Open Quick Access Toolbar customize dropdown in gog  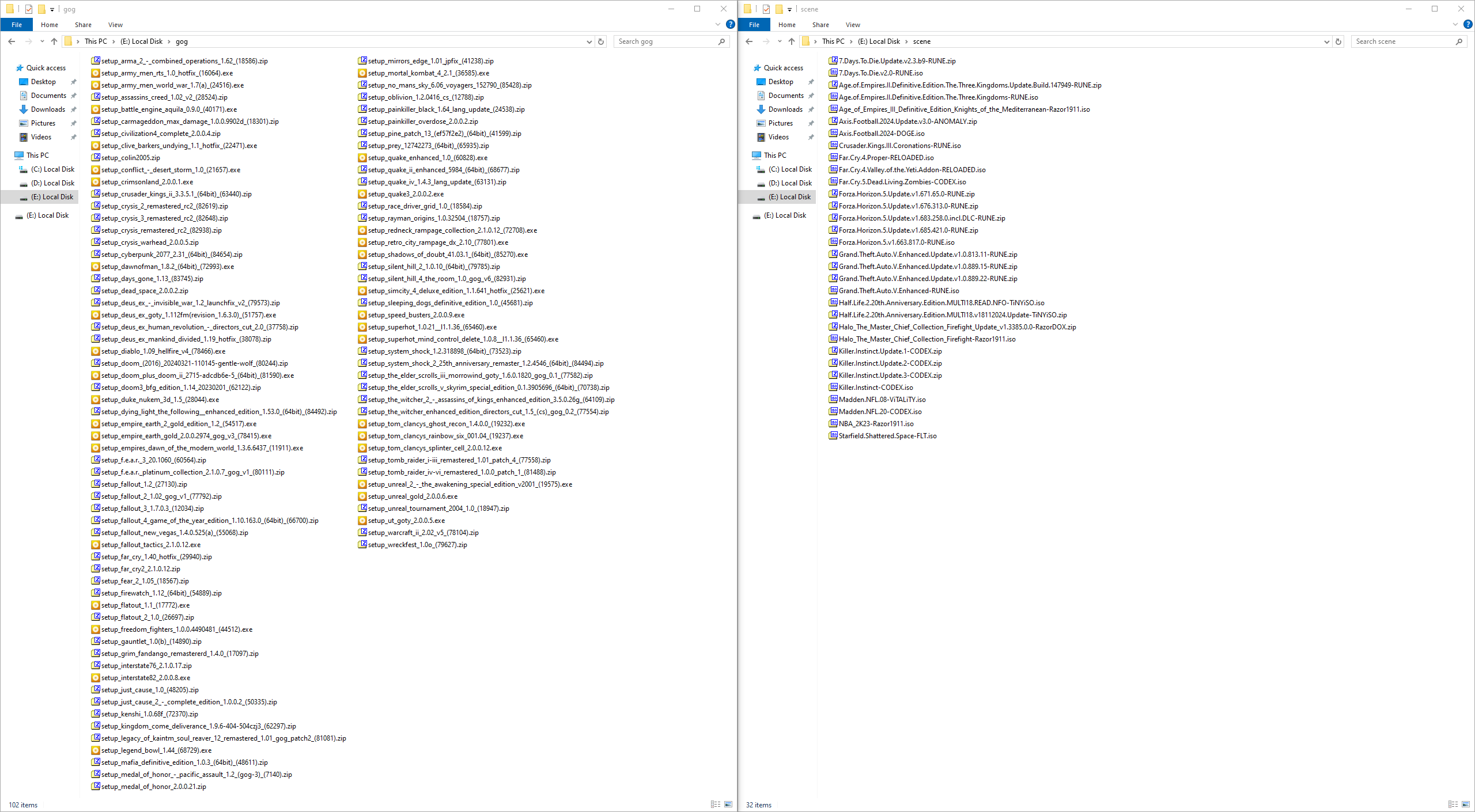click(52, 9)
